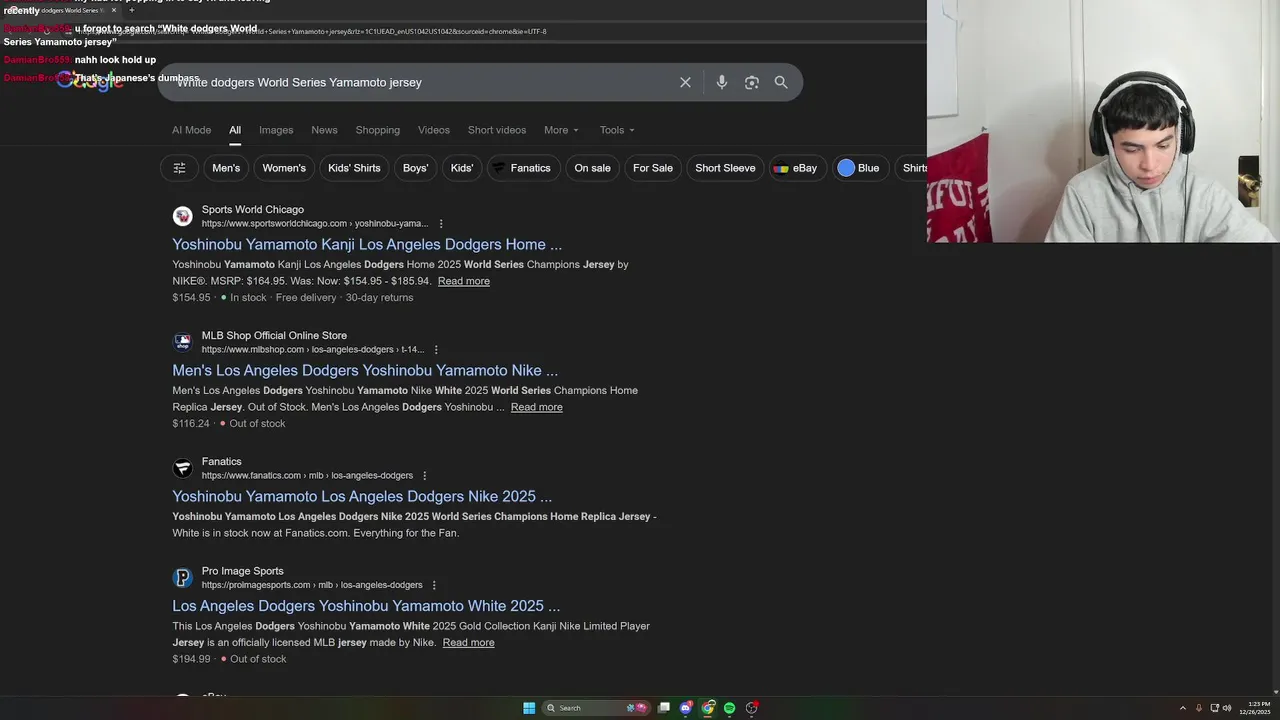Click MLB Shop site favicon

182,342
